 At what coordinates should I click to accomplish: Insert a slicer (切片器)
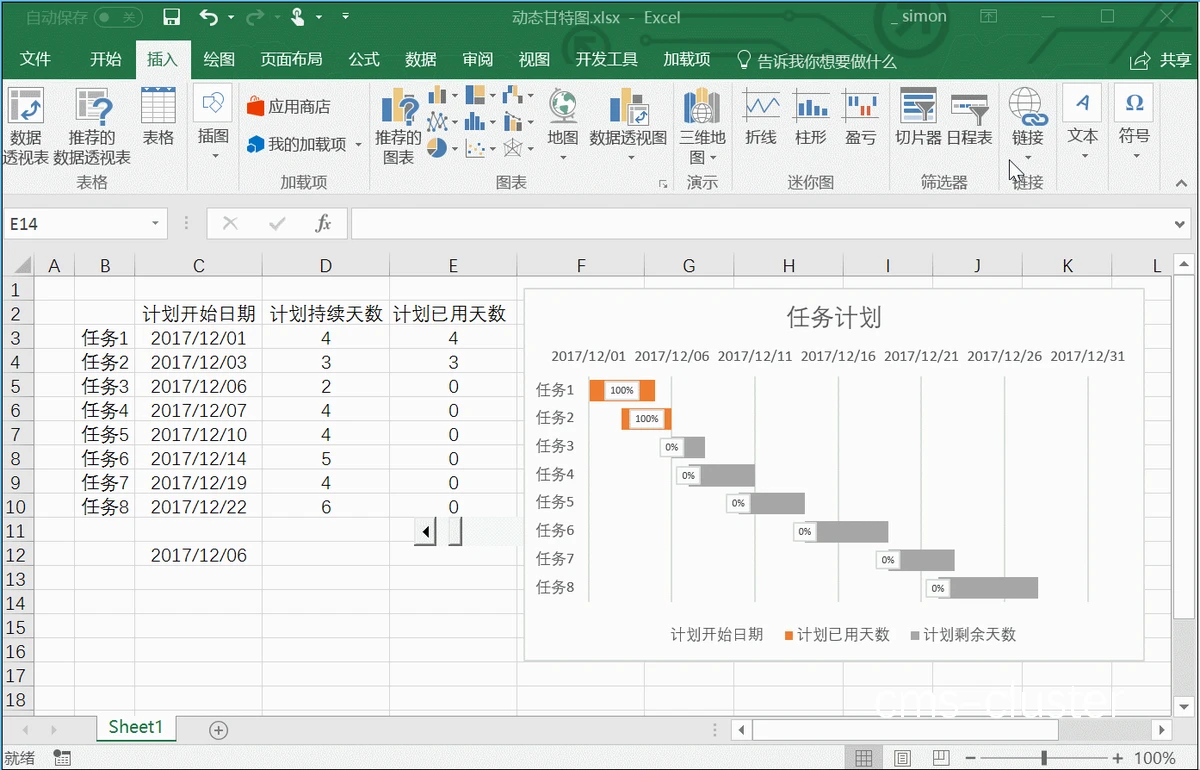918,118
